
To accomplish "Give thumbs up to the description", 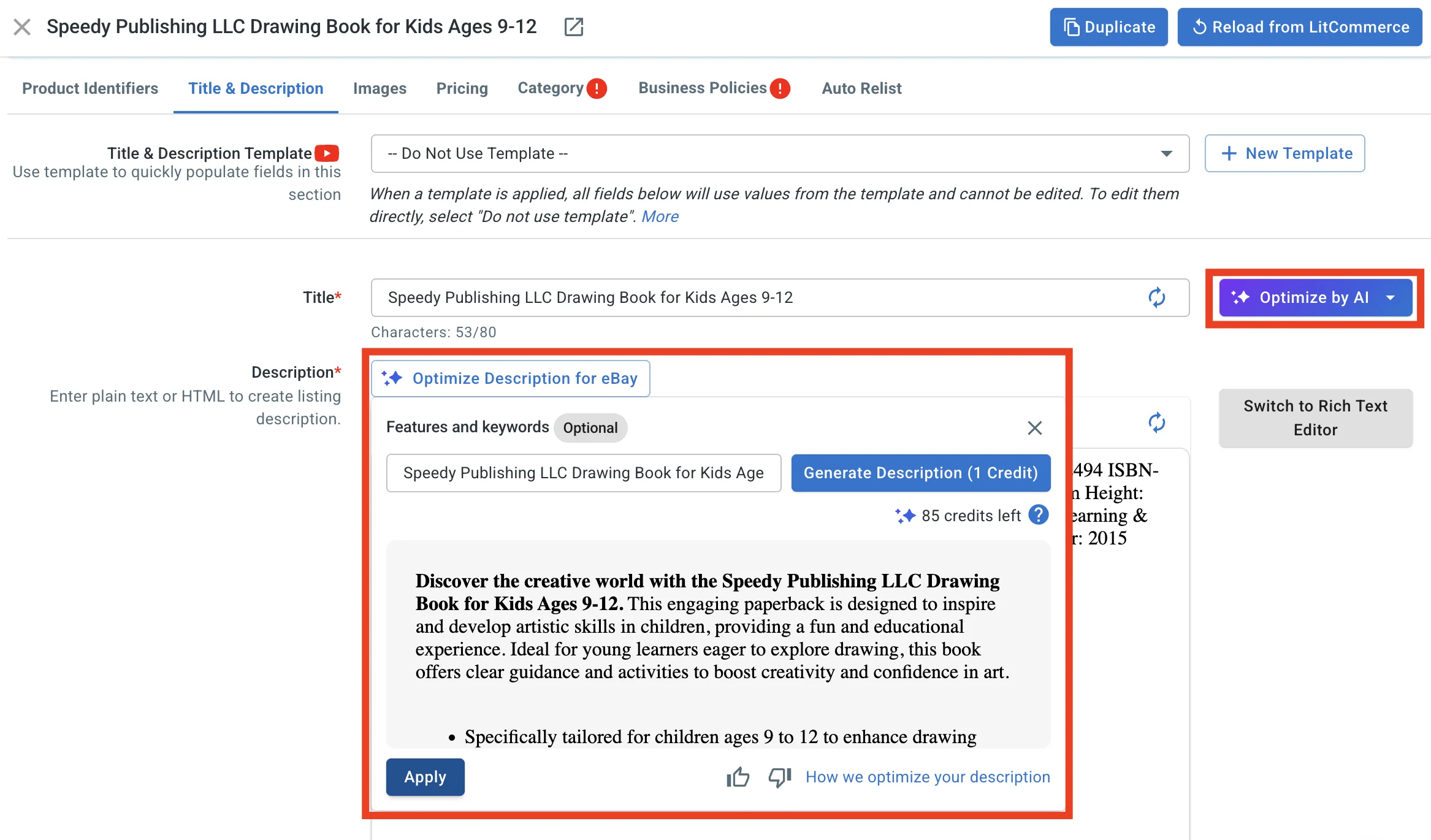I will (x=738, y=777).
